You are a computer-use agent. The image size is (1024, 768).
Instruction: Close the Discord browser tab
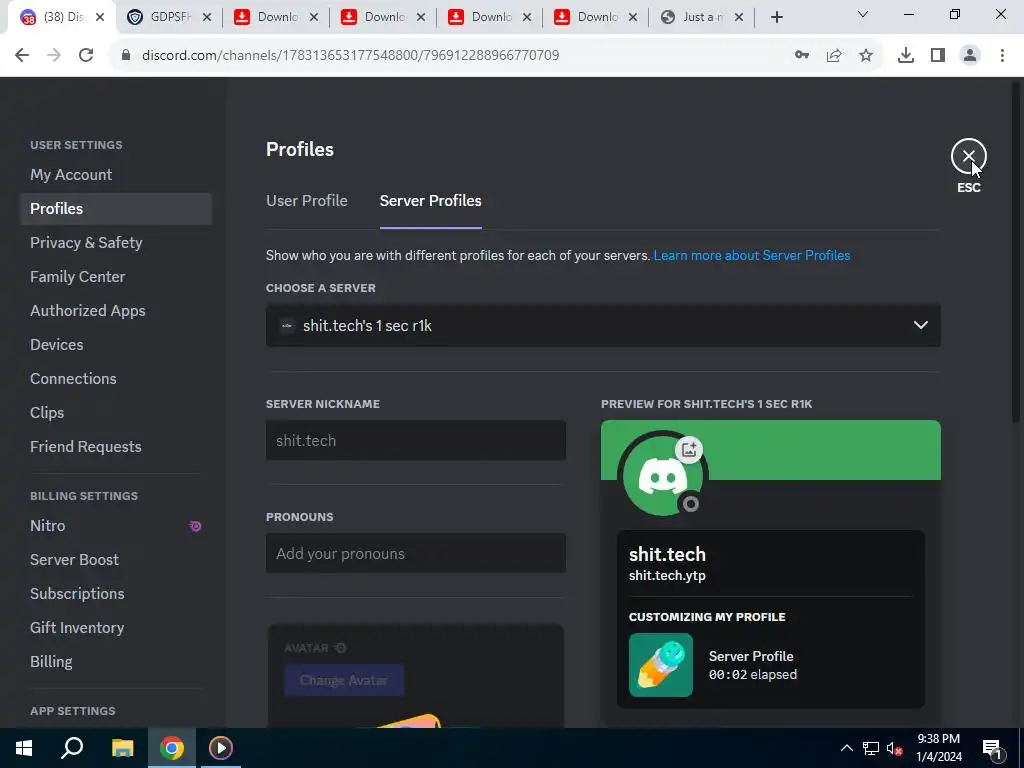(x=100, y=17)
